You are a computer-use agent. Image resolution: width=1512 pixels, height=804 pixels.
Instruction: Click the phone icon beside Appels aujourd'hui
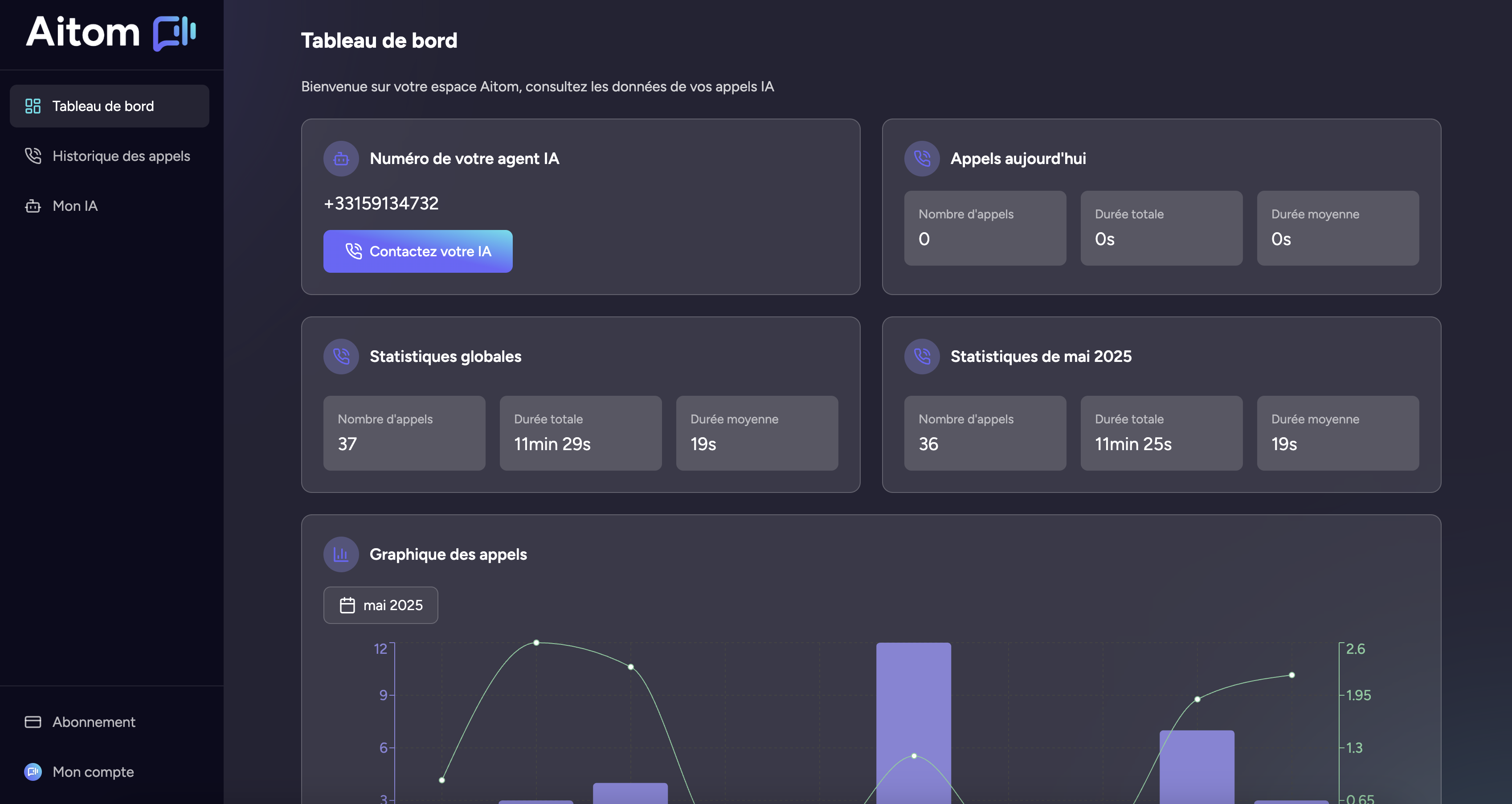click(x=922, y=159)
